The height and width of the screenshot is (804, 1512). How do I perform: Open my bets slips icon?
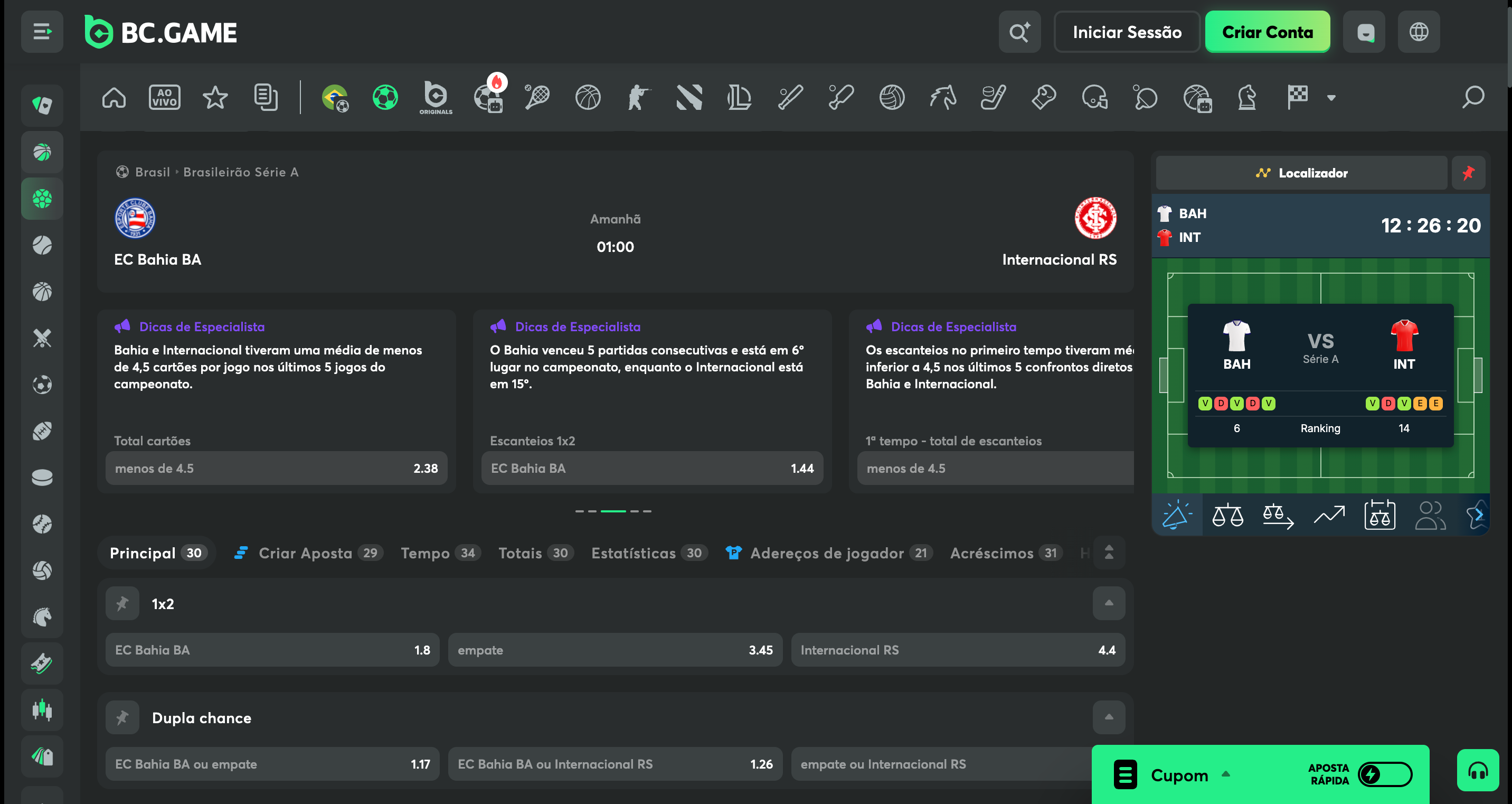[x=266, y=97]
